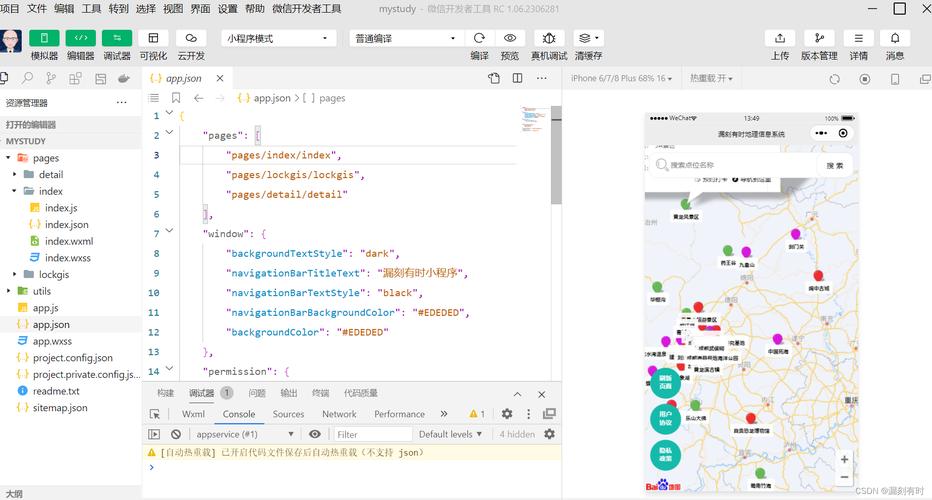Open the 工具 menu
Screen dimensions: 932x500
pyautogui.click(x=91, y=8)
